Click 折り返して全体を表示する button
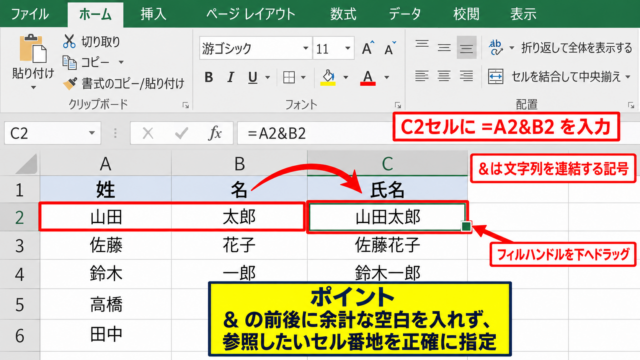 [x=577, y=48]
